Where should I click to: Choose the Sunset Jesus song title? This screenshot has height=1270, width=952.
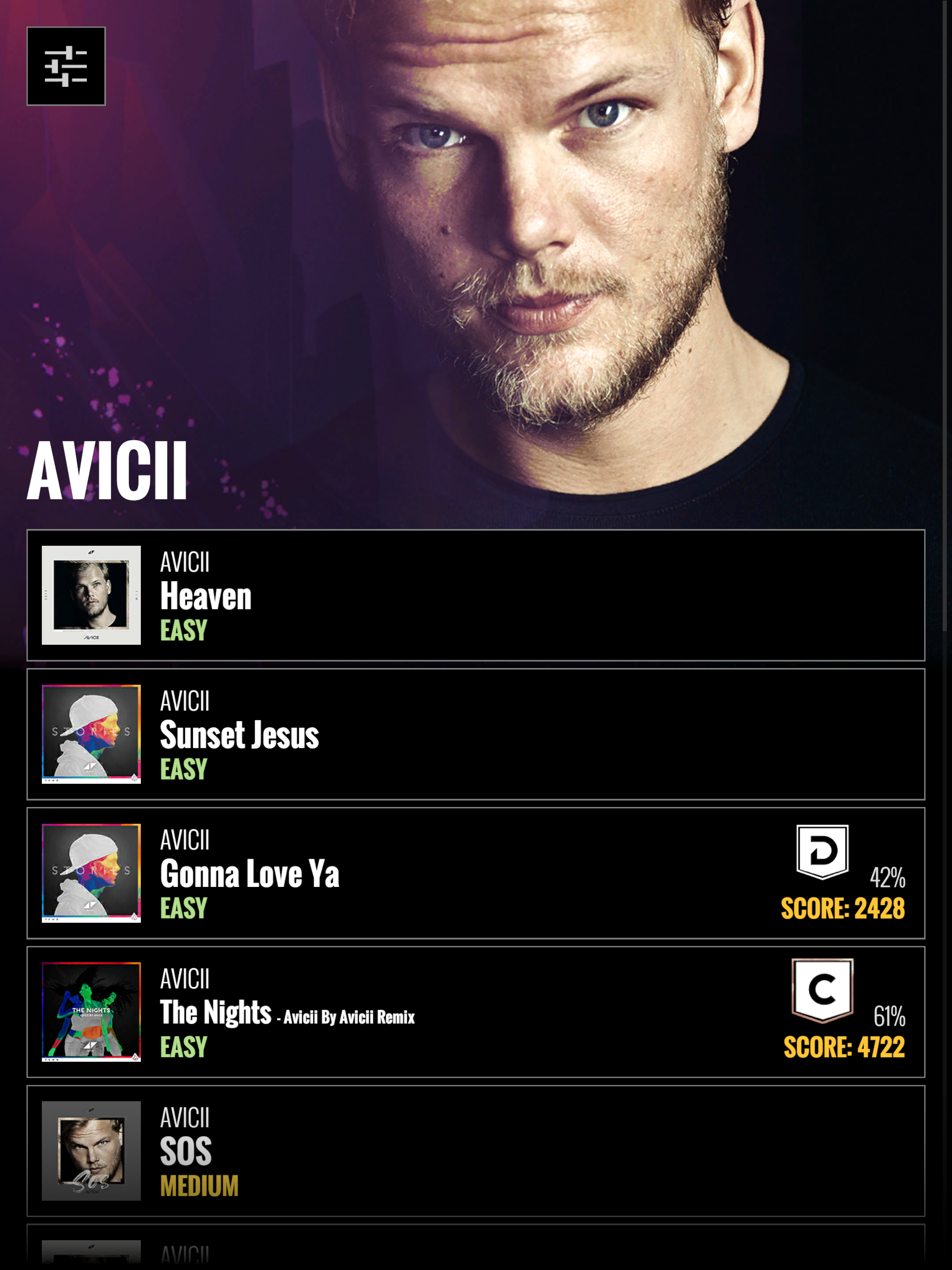click(239, 735)
